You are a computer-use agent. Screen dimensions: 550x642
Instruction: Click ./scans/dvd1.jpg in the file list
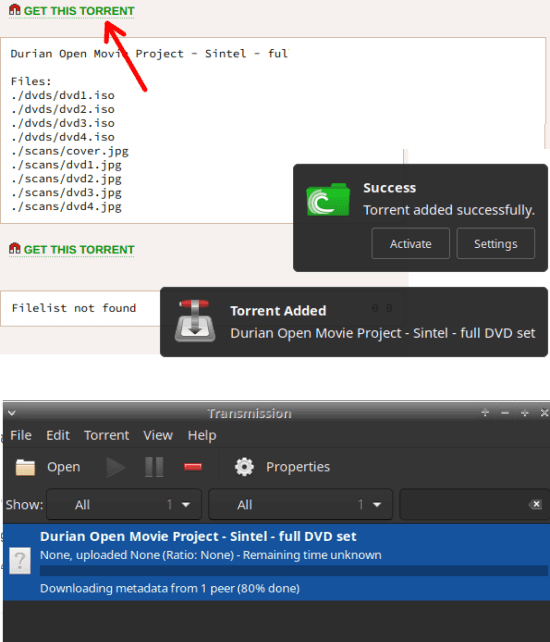tap(66, 165)
